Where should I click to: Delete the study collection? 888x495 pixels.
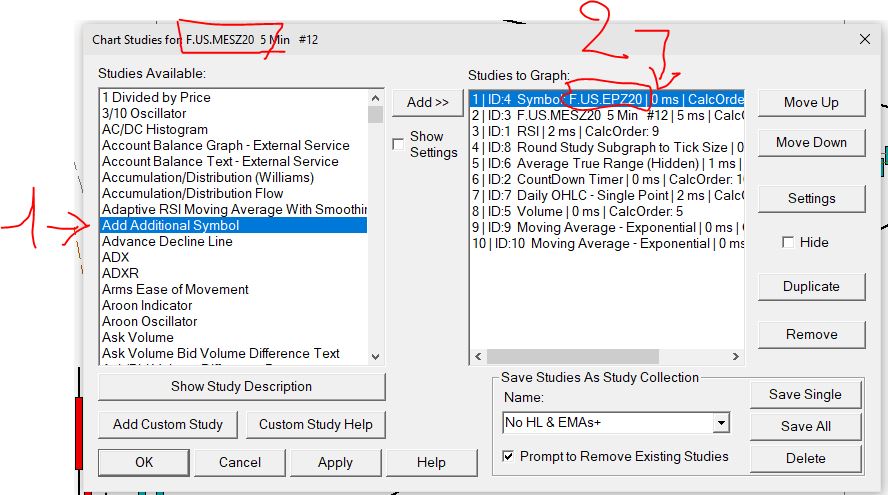[x=805, y=458]
